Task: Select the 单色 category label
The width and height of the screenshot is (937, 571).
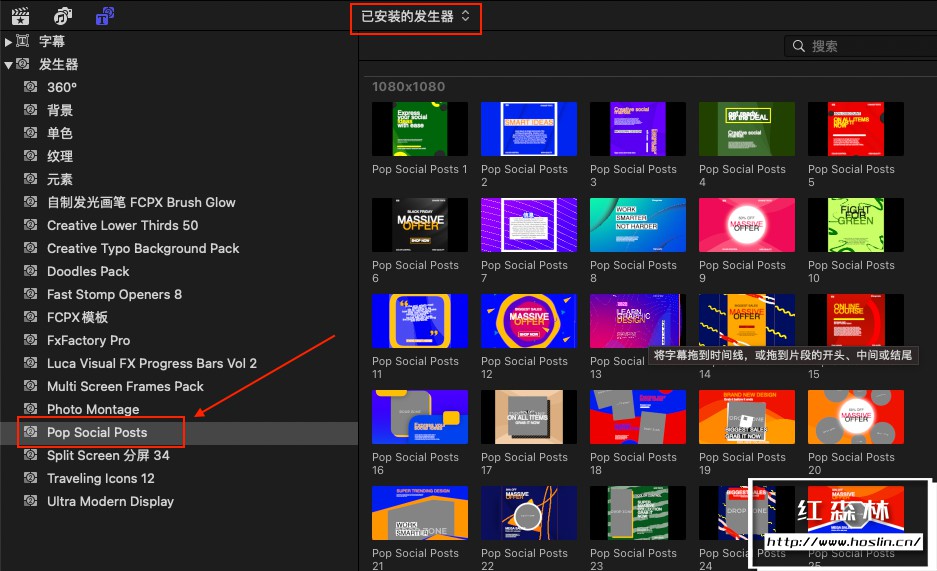Action: click(x=60, y=133)
